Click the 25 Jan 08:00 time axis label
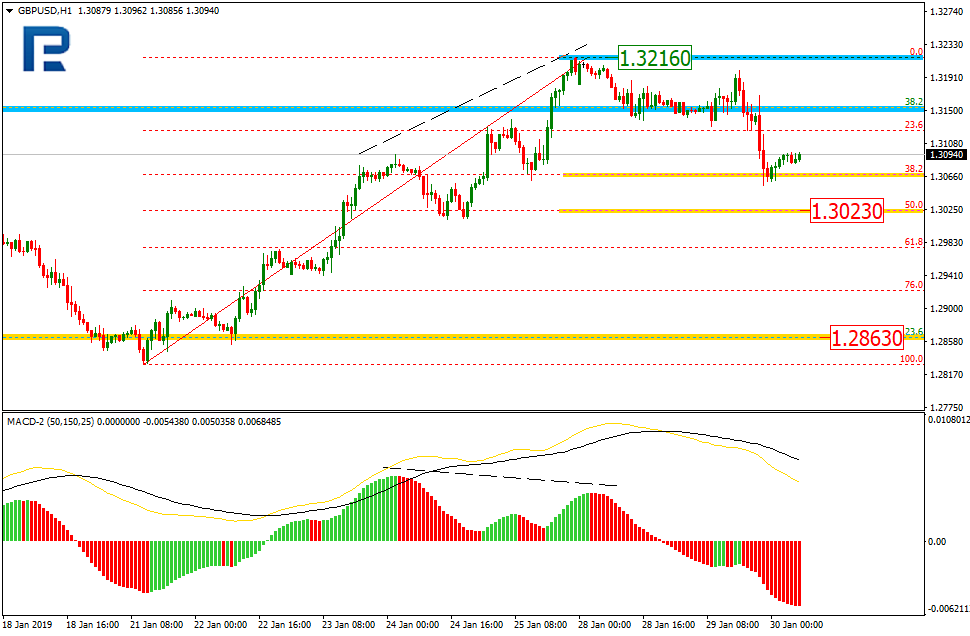 pos(541,625)
